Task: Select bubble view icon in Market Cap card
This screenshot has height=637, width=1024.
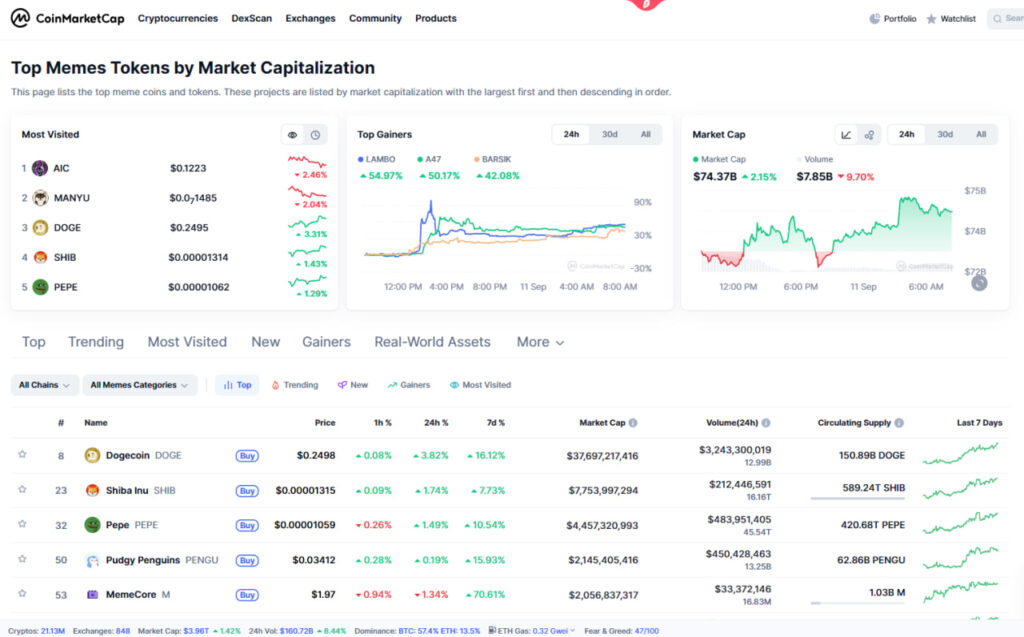Action: pos(869,135)
